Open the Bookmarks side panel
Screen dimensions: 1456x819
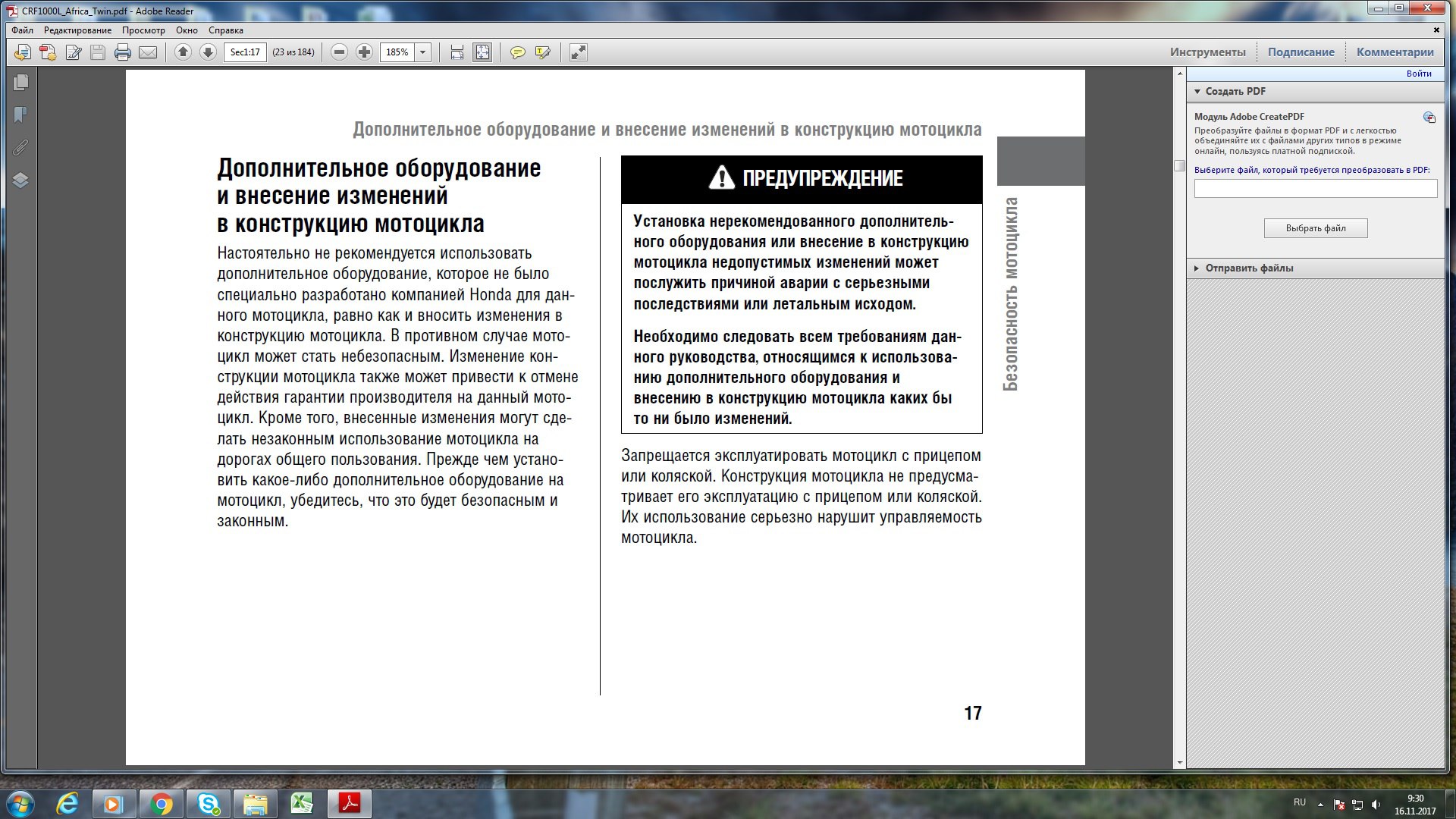(x=20, y=115)
